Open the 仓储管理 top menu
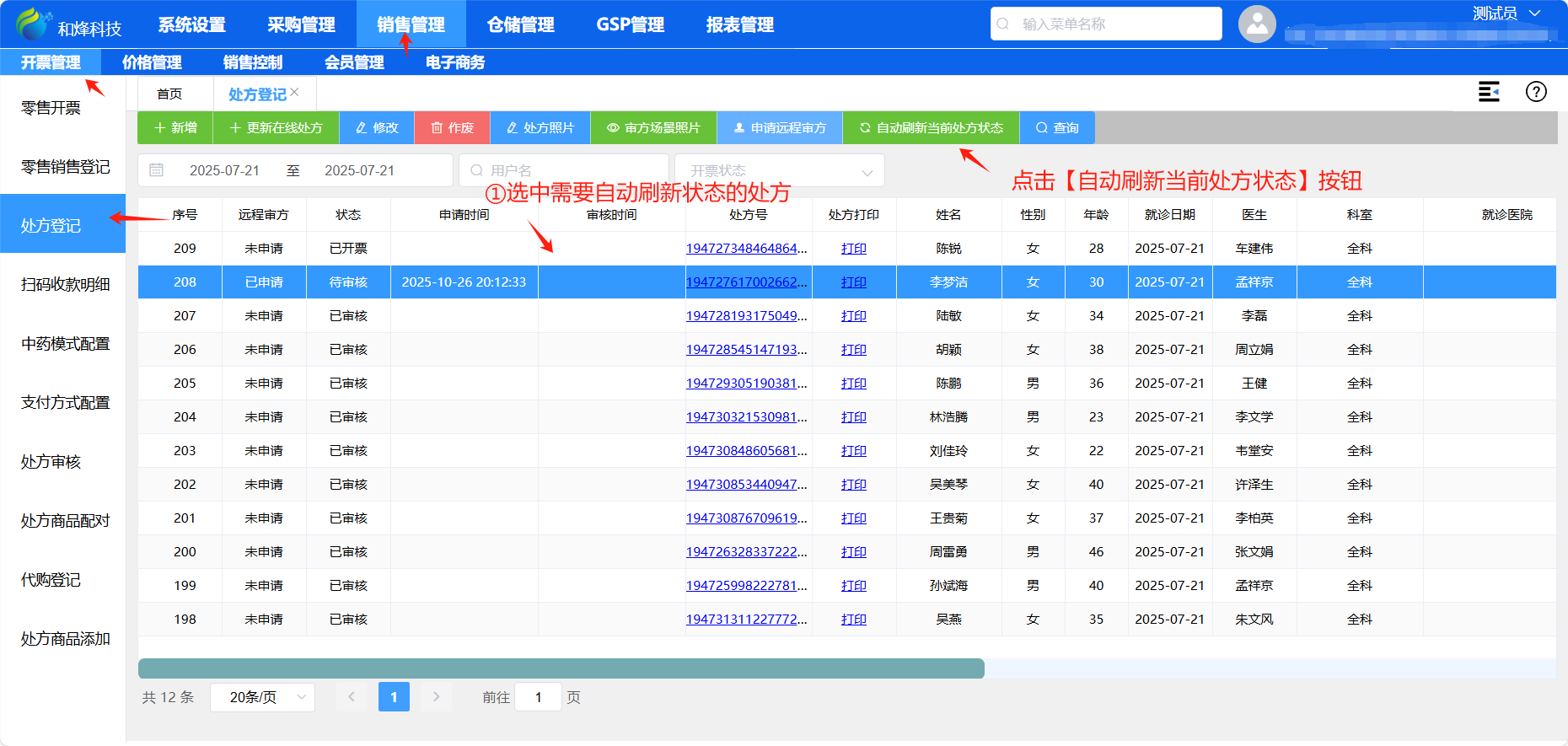Screen dimensions: 1568x746 520,24
